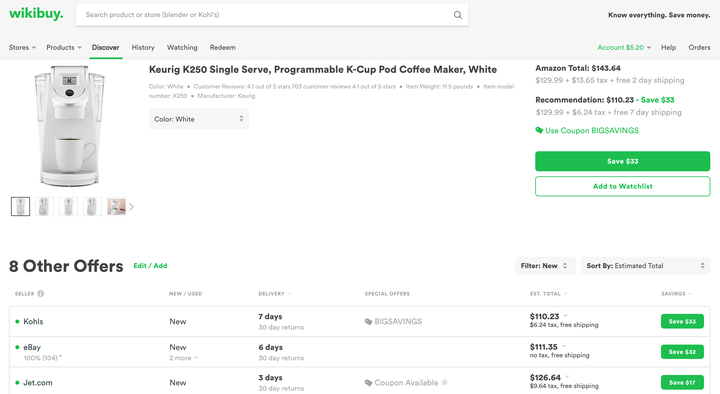720x394 pixels.
Task: Focus the product or store search field
Action: (x=272, y=15)
